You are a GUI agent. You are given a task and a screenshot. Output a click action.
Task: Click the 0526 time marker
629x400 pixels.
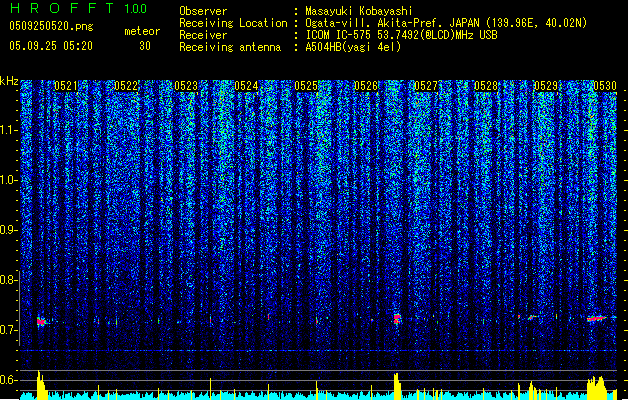(366, 86)
